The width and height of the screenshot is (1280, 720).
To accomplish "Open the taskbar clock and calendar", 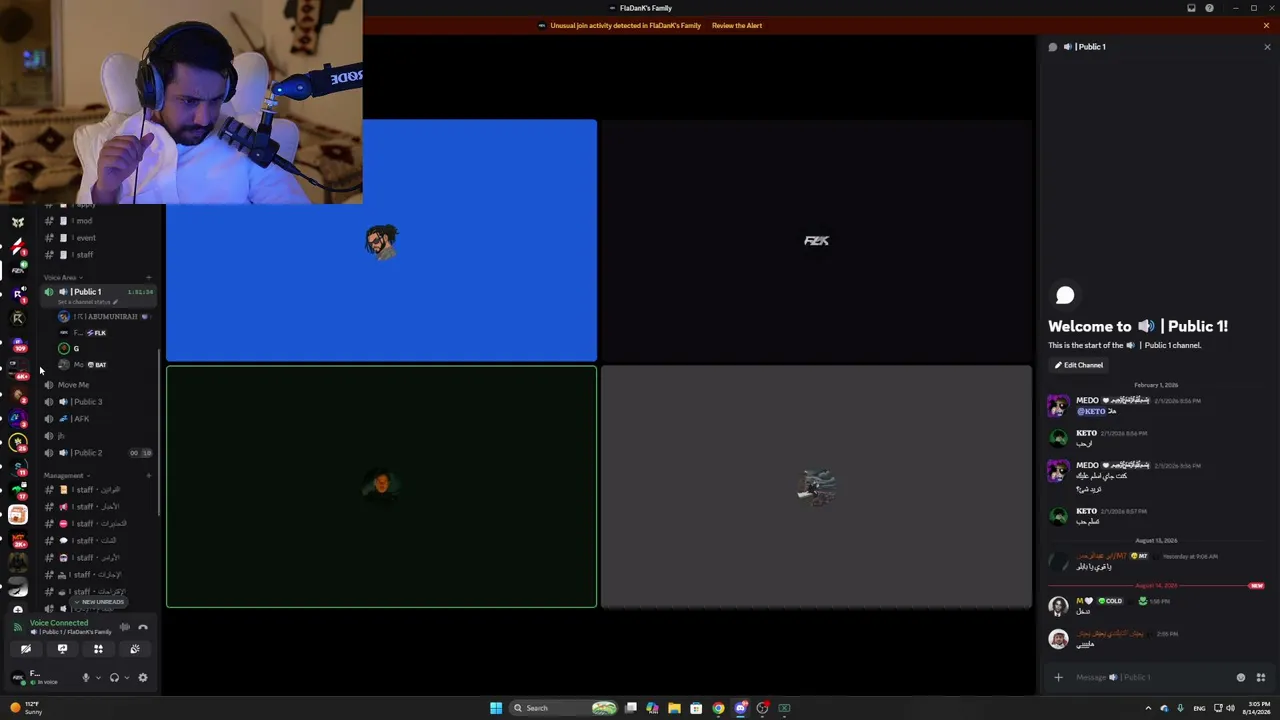I will click(1255, 708).
